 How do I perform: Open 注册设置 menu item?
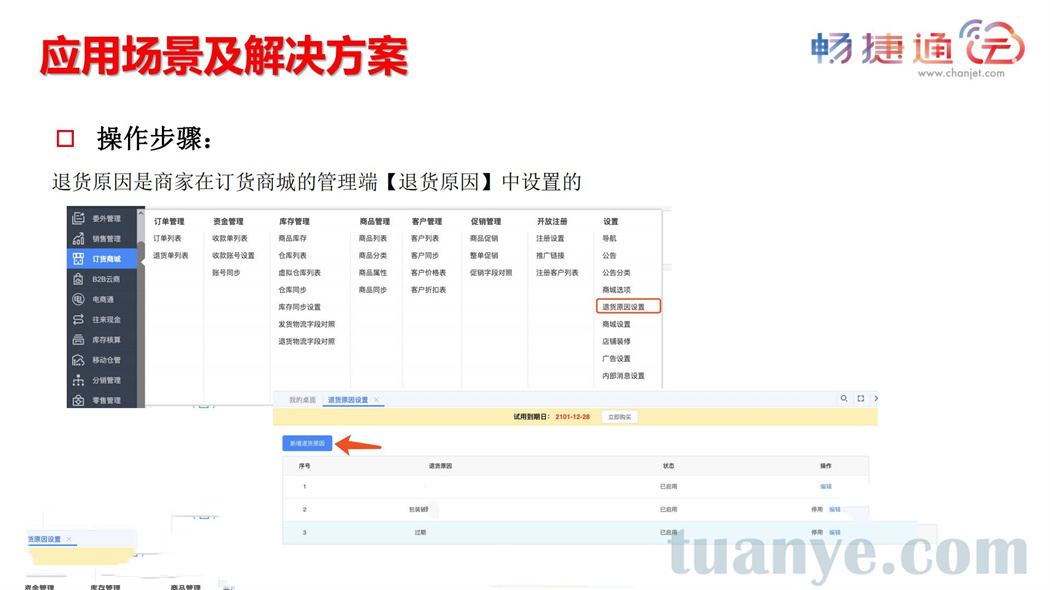550,238
